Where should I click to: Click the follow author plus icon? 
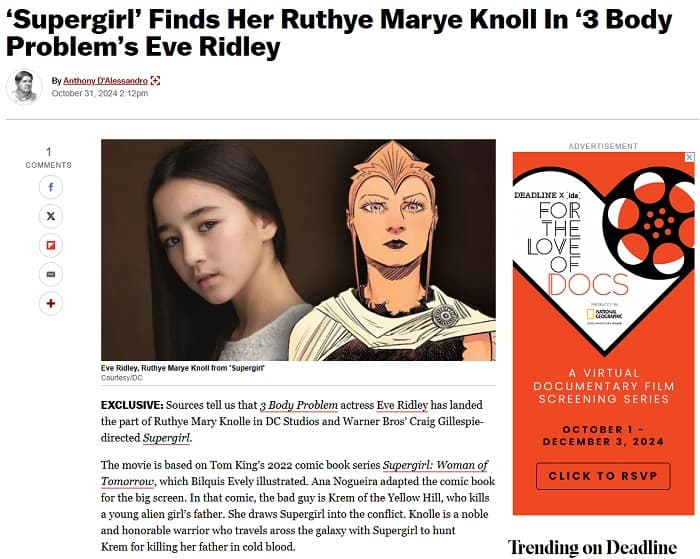[x=155, y=81]
